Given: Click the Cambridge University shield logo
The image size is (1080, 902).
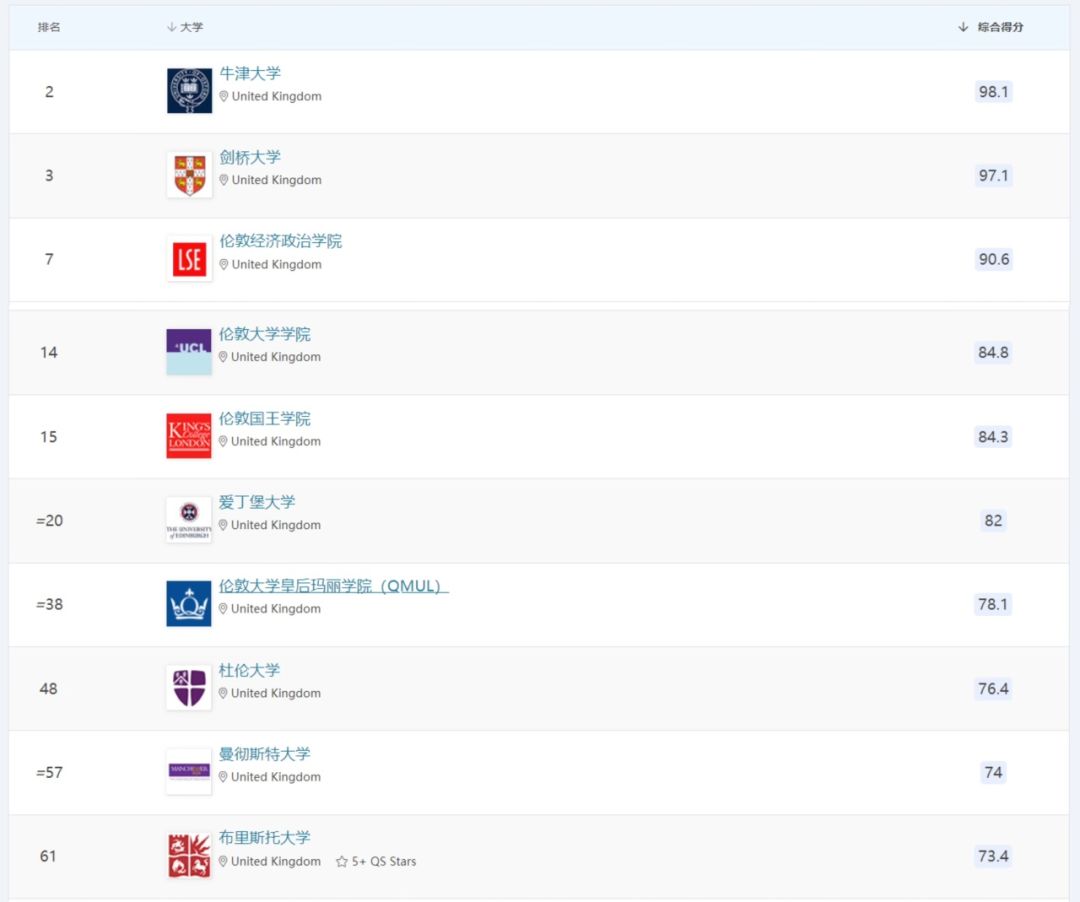Looking at the screenshot, I should [189, 175].
